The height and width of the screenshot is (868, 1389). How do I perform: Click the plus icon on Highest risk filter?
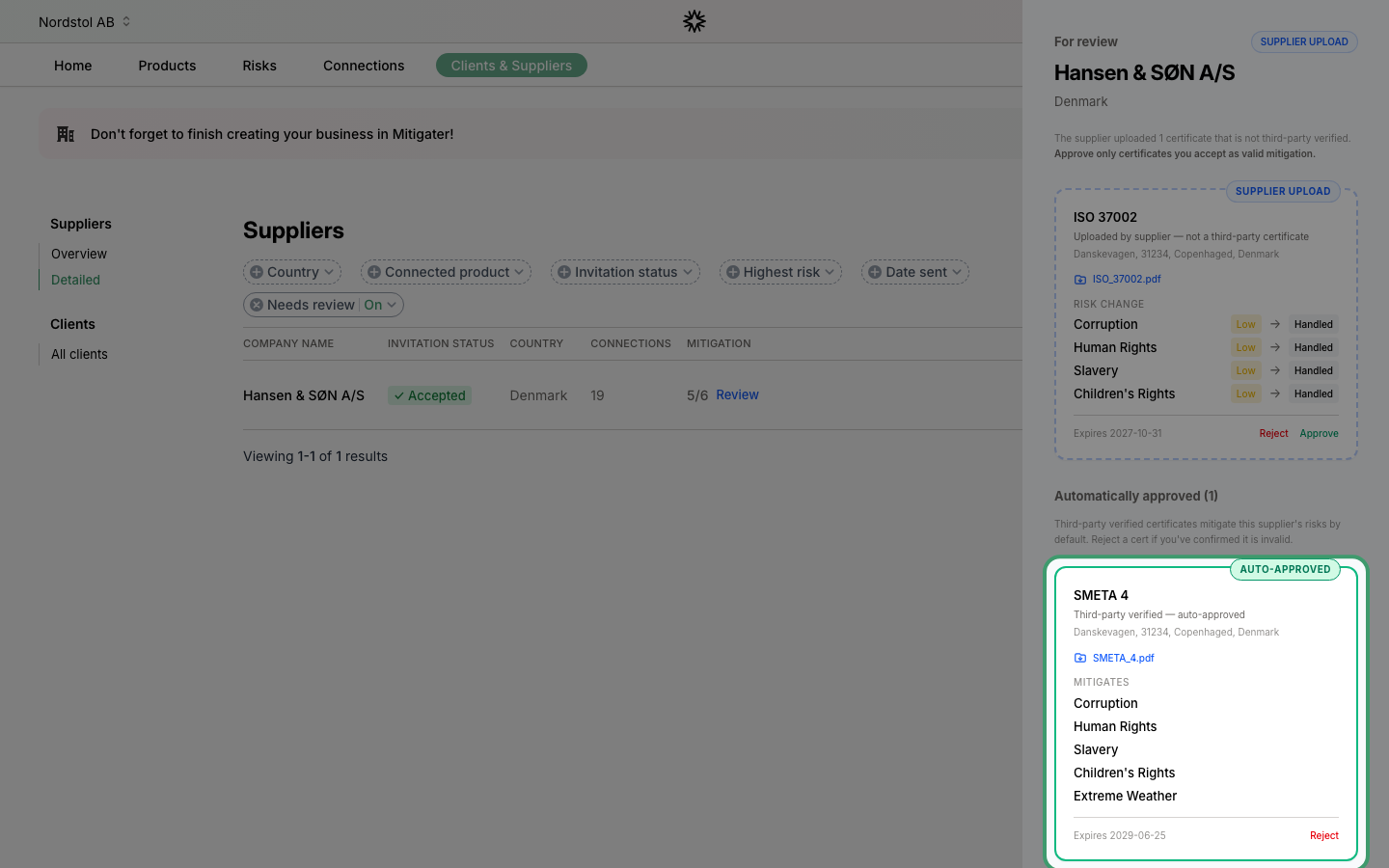coord(733,272)
